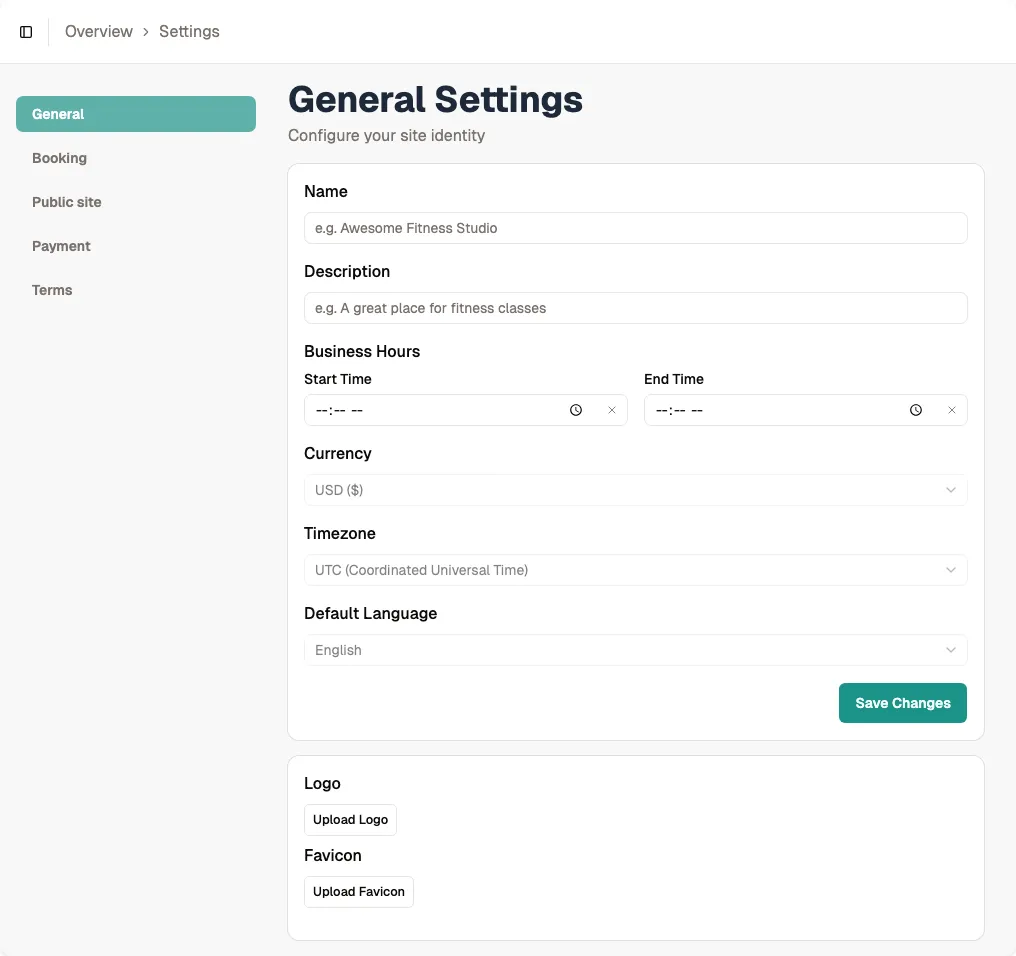The height and width of the screenshot is (956, 1016).
Task: Expand the Timezone selector
Action: click(x=636, y=570)
